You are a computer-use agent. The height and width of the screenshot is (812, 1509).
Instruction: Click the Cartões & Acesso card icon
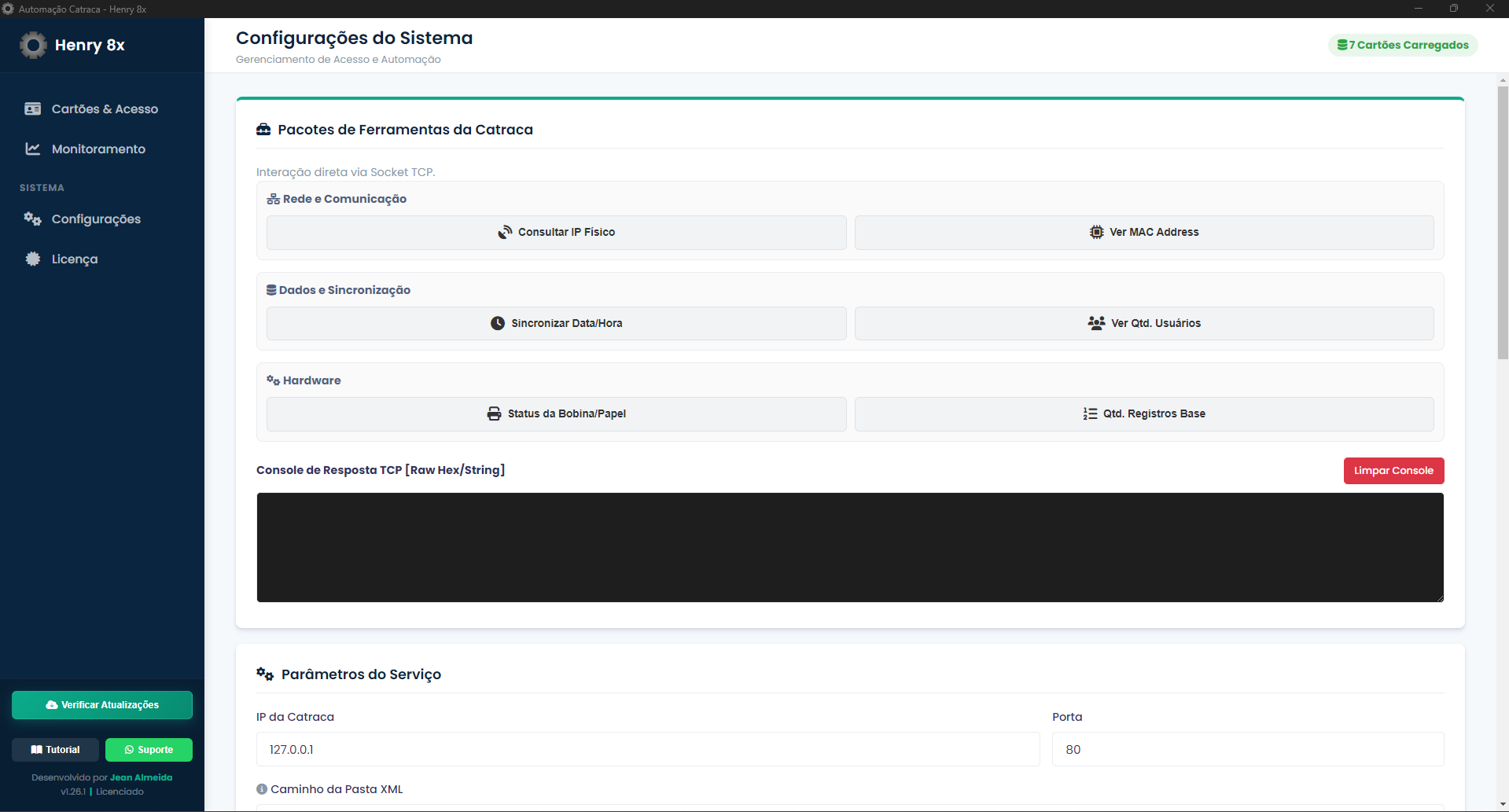(32, 109)
